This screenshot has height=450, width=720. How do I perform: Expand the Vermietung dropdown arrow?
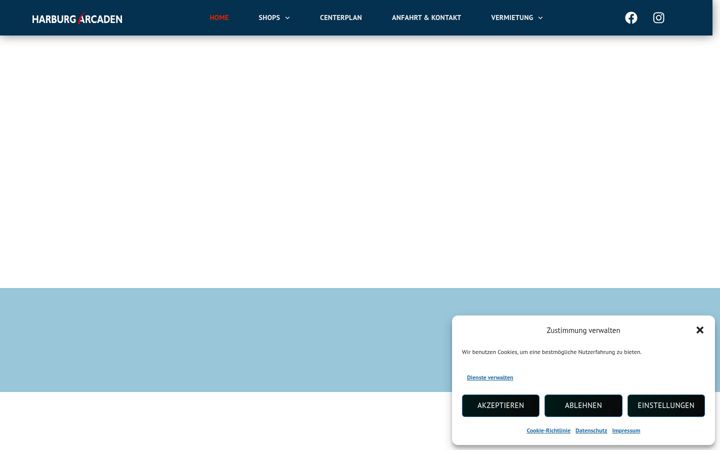click(x=540, y=18)
